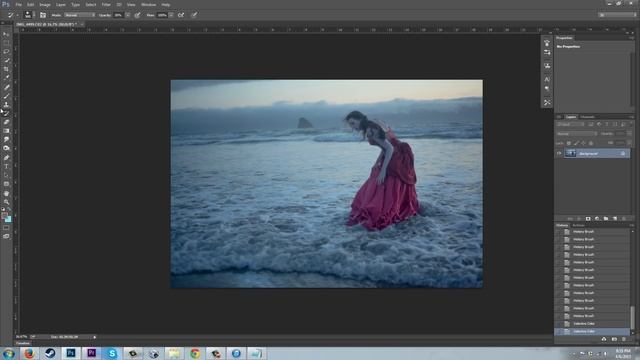
Task: Create a new layer in Layers panel
Action: tap(615, 219)
